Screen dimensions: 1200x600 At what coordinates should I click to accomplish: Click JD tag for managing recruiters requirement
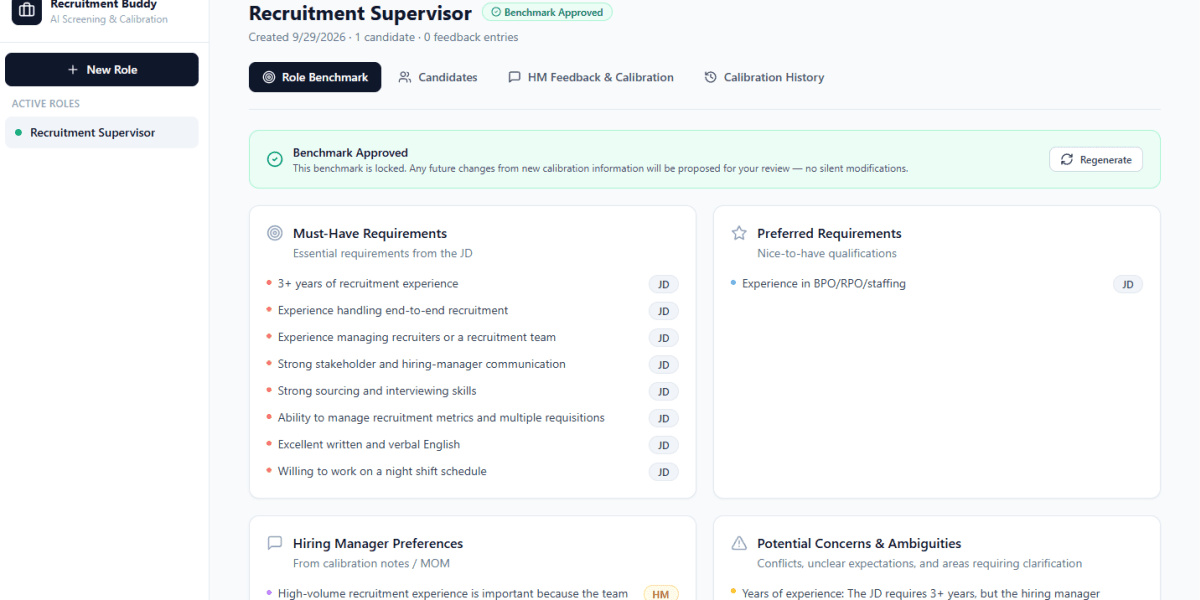point(663,338)
